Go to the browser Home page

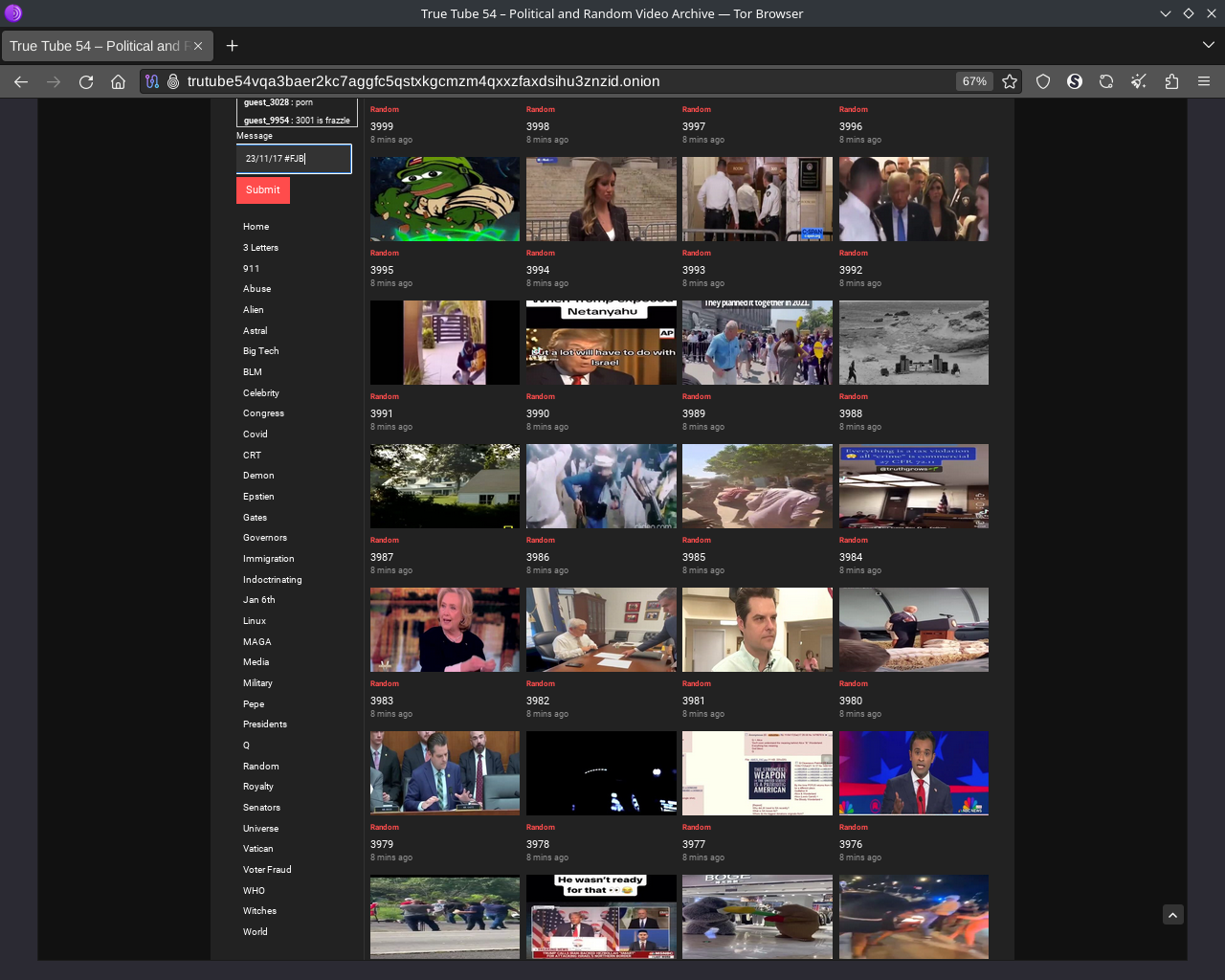[x=118, y=81]
